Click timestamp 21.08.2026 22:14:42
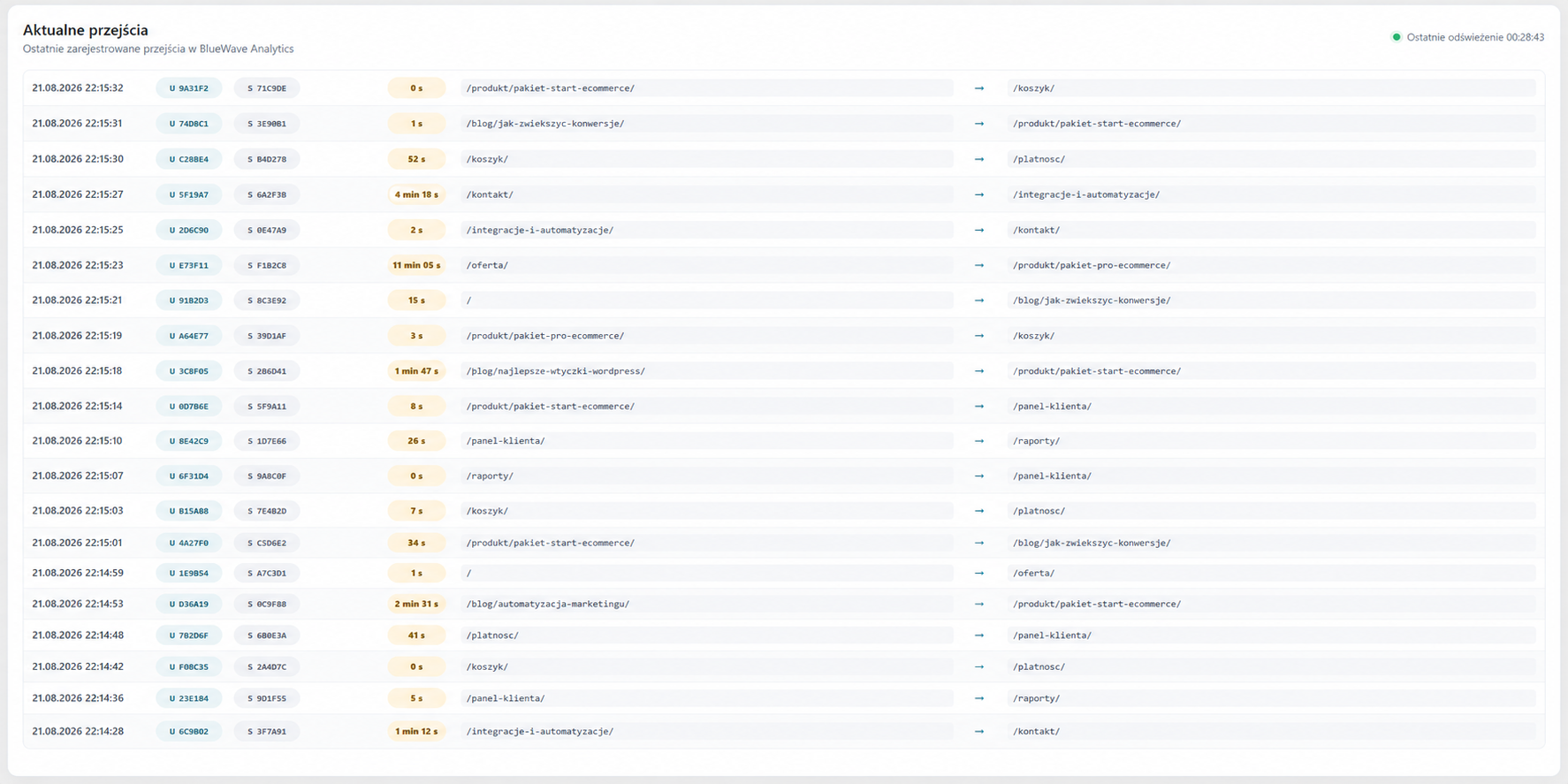Image resolution: width=1568 pixels, height=784 pixels. 78,667
